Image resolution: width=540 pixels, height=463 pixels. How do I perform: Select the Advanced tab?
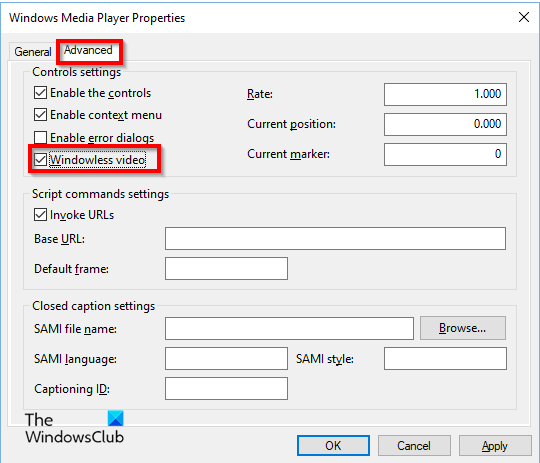(89, 51)
